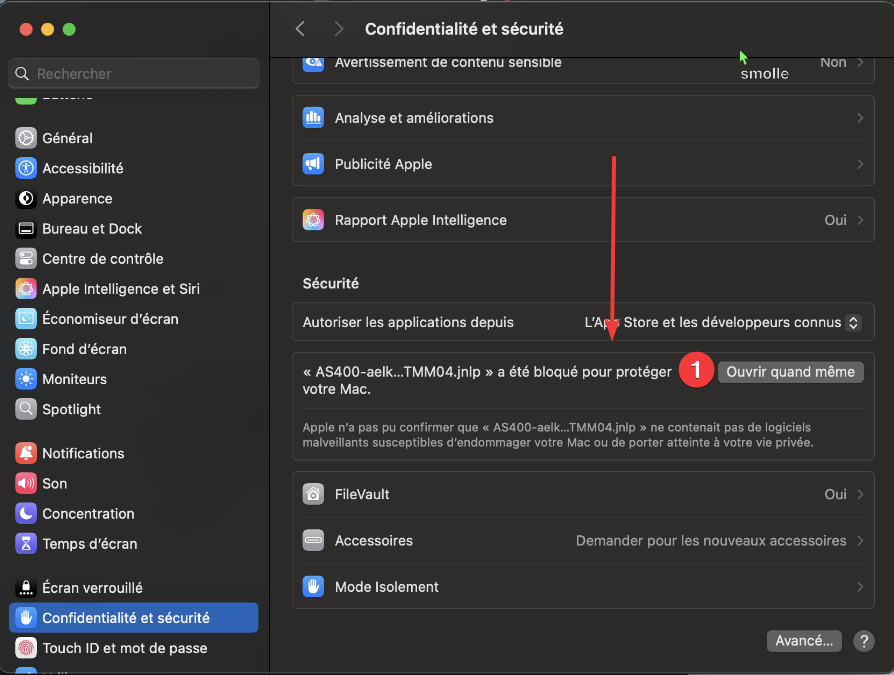The width and height of the screenshot is (894, 675).
Task: Click the FileVault house icon
Action: [313, 494]
